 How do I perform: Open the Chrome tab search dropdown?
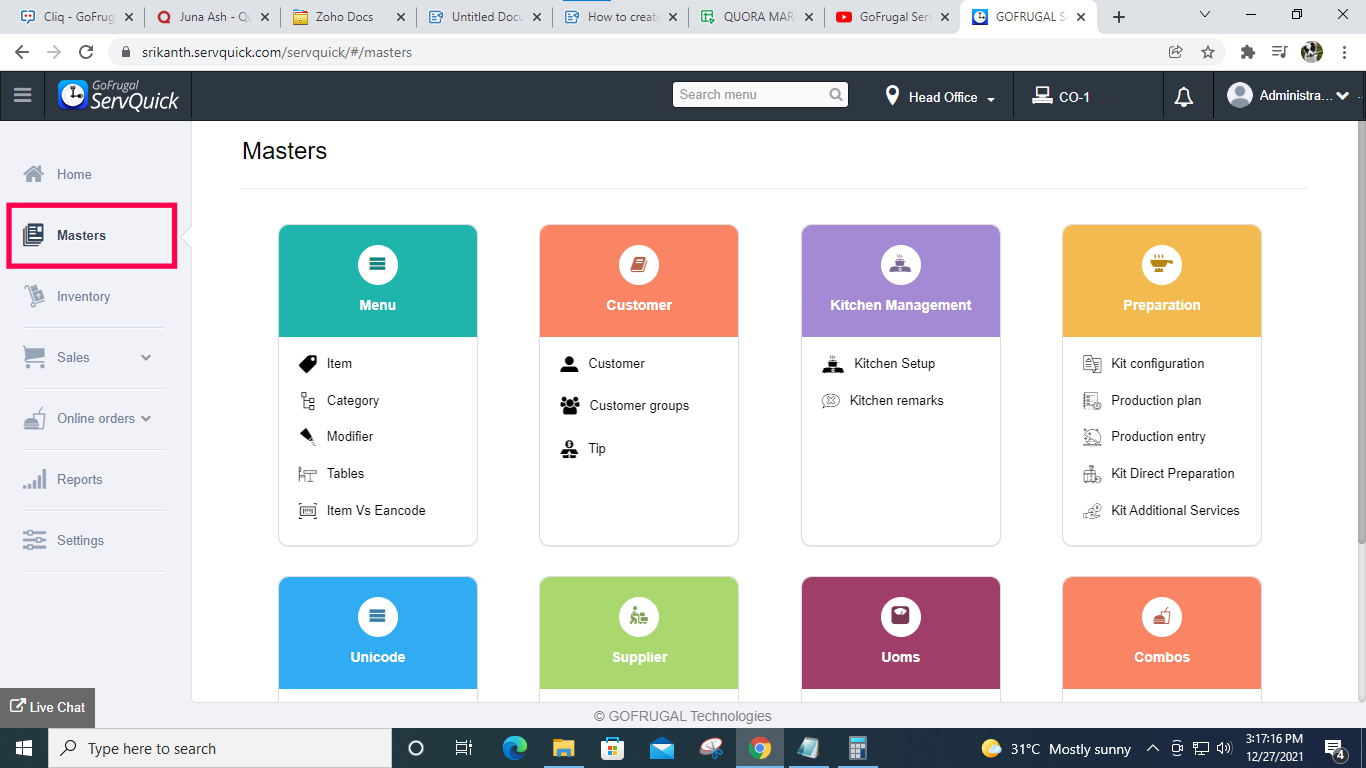click(x=1204, y=15)
